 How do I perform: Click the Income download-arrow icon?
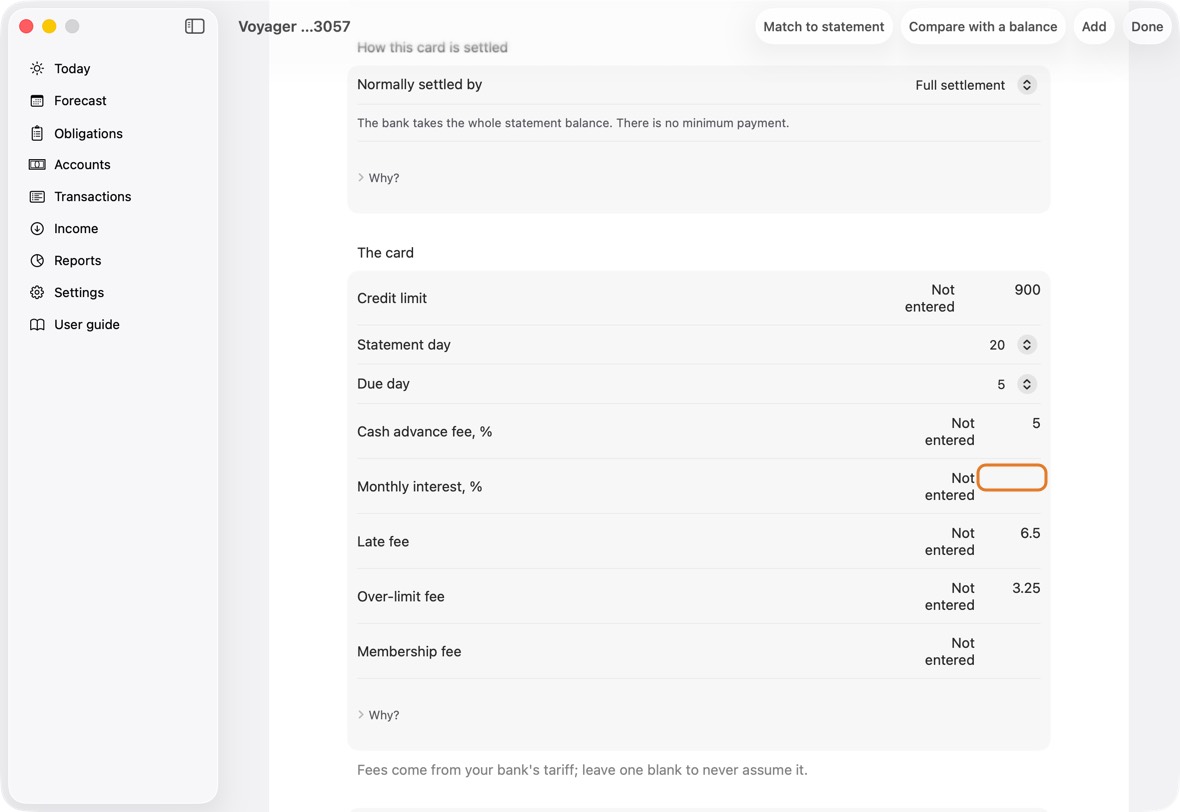37,229
